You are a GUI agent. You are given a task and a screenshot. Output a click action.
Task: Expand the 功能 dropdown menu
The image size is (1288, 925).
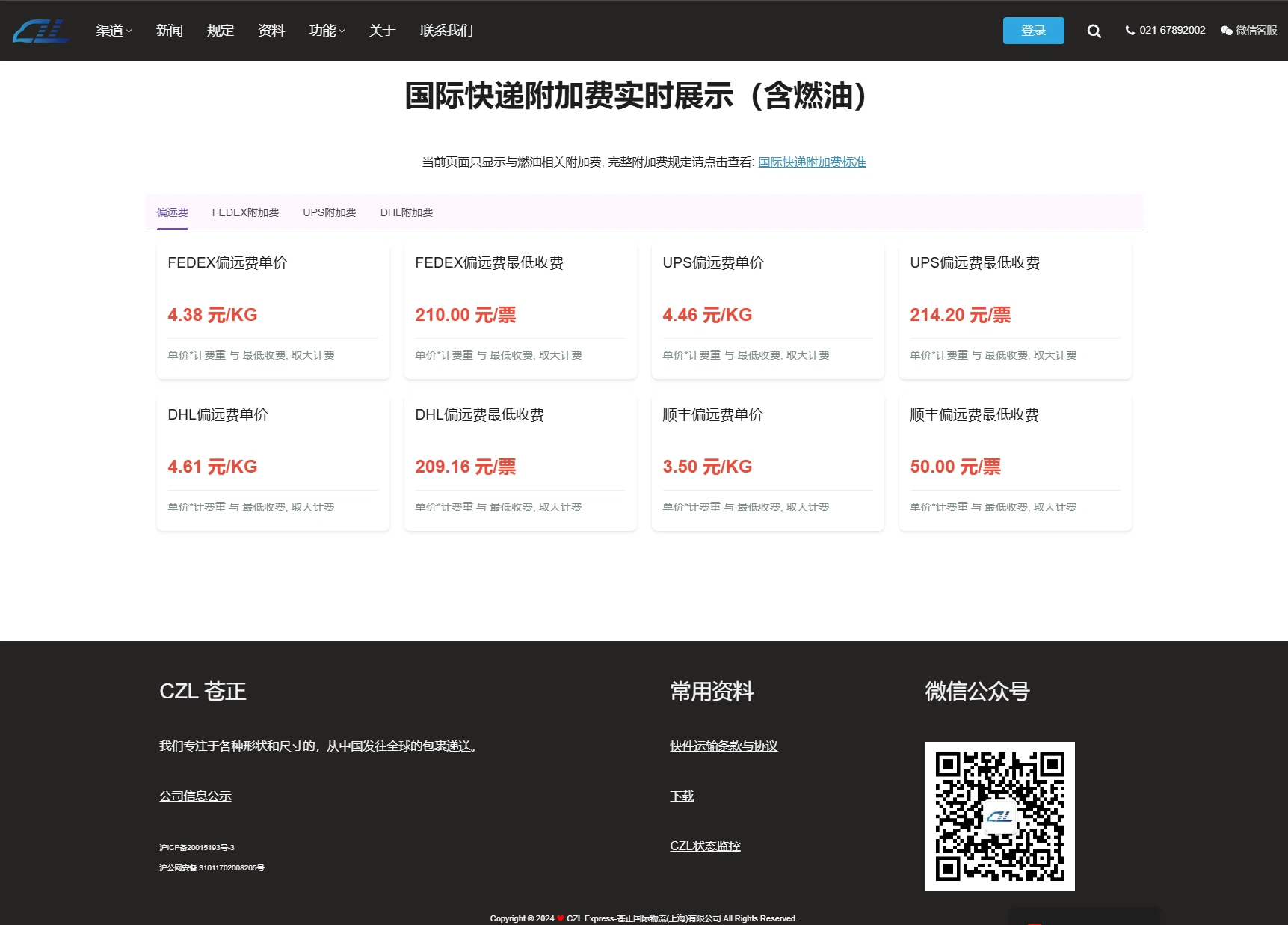(x=327, y=31)
